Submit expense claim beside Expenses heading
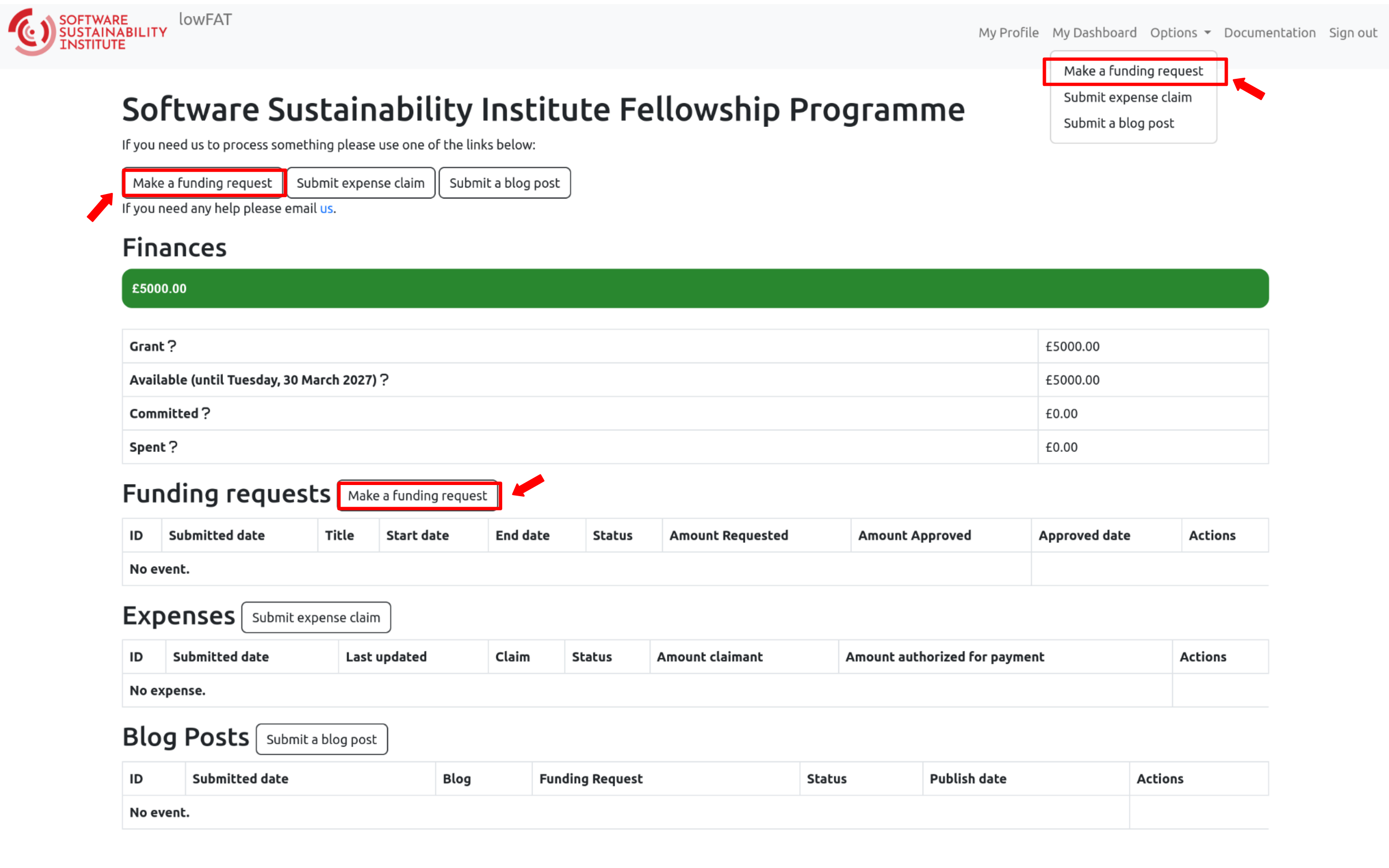This screenshot has width=1389, height=868. coord(316,617)
